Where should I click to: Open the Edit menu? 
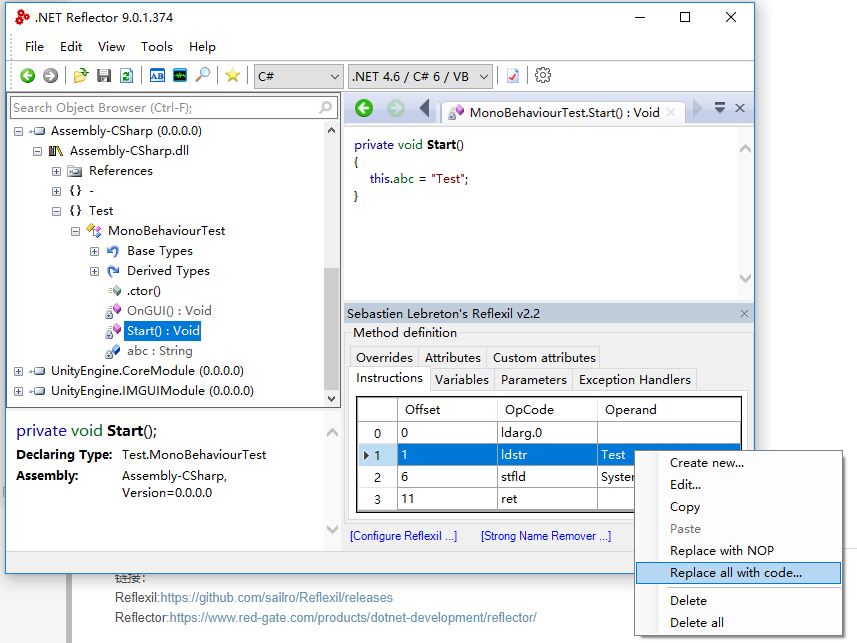click(x=71, y=46)
